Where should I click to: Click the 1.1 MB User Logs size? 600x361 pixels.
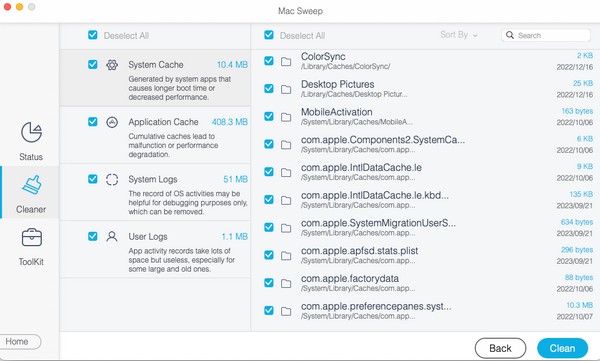[x=235, y=237]
